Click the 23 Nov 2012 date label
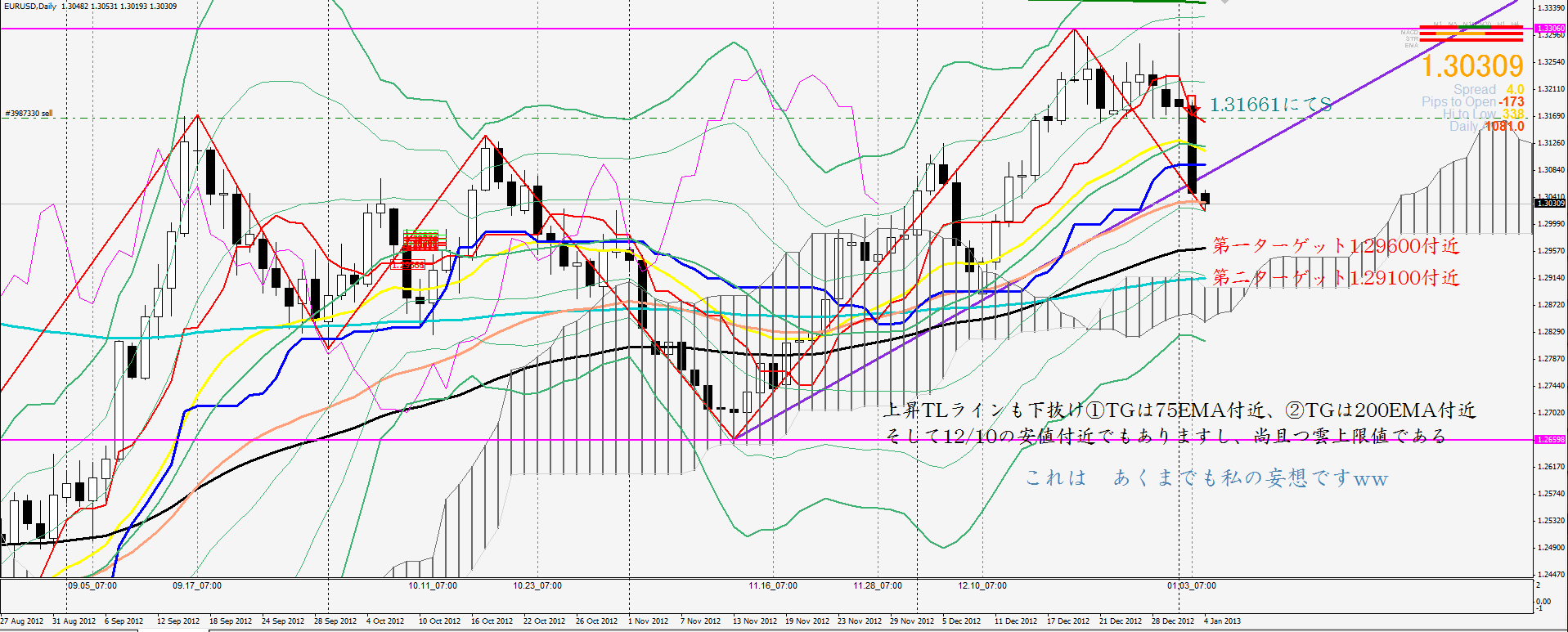1568x632 pixels. click(x=859, y=621)
